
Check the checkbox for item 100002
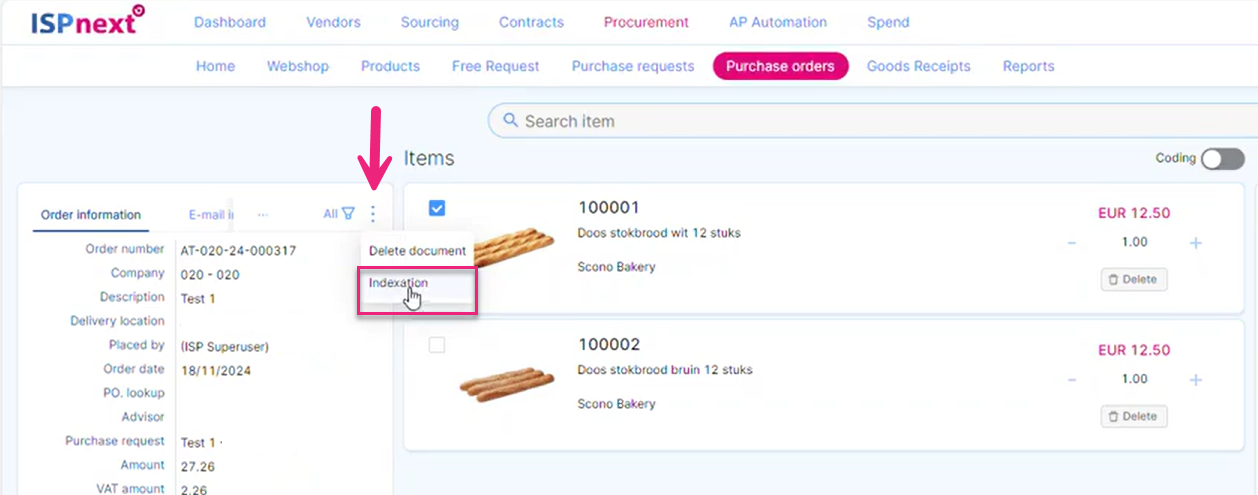[x=437, y=345]
